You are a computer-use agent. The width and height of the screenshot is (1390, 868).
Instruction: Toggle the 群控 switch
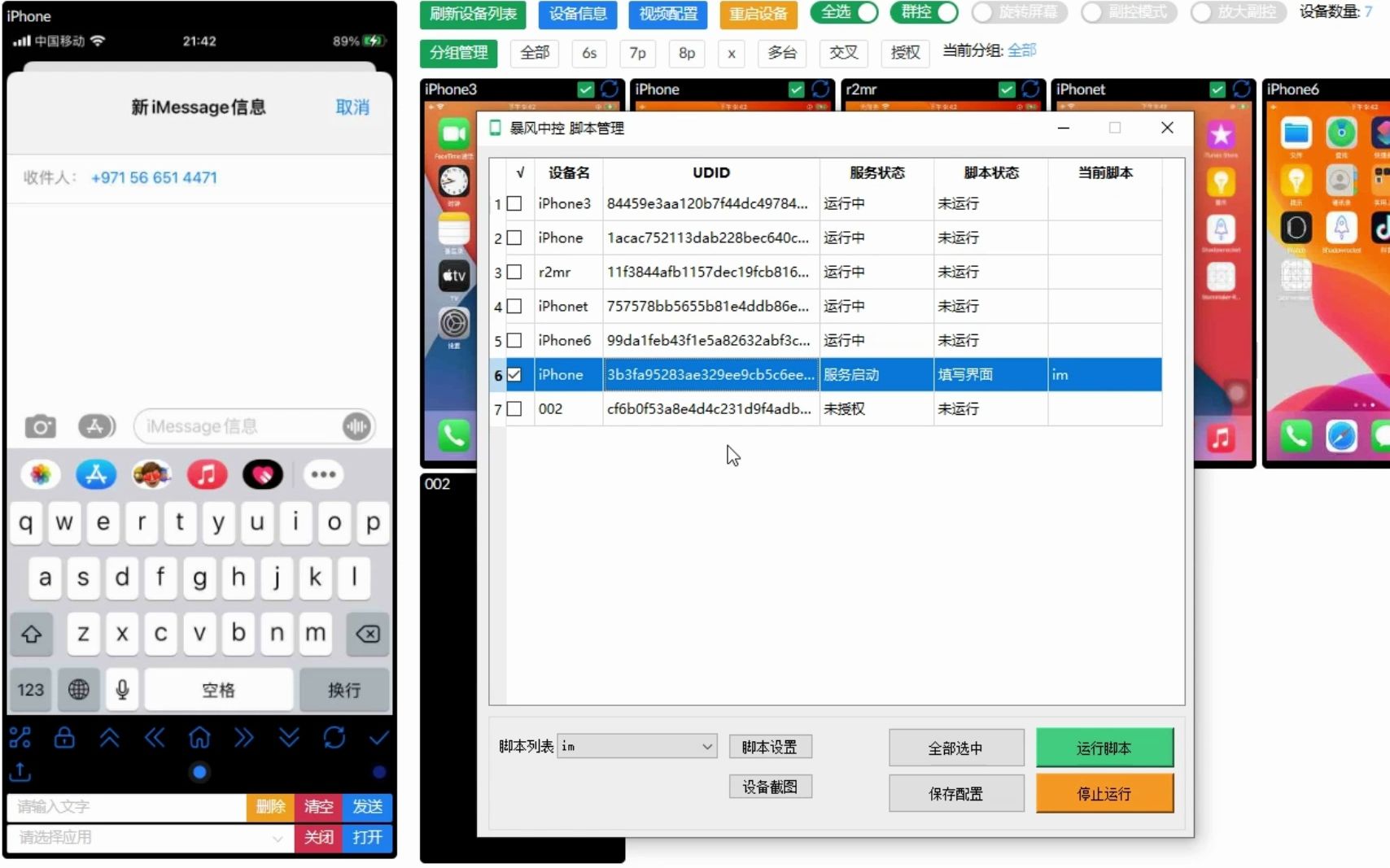pos(924,12)
